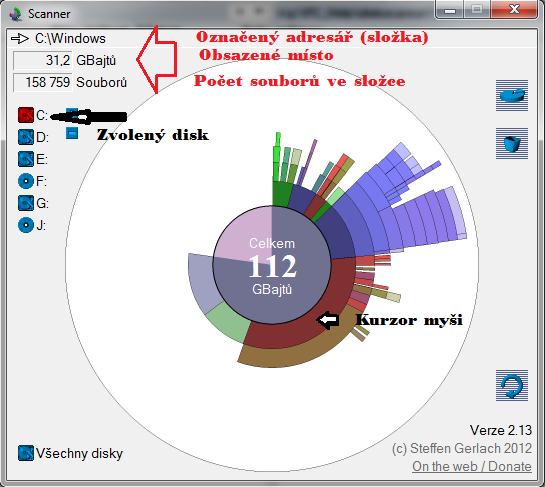Viewport: 545px width, 487px height.
Task: Select the F: optical disc drive
Action: pyautogui.click(x=26, y=181)
